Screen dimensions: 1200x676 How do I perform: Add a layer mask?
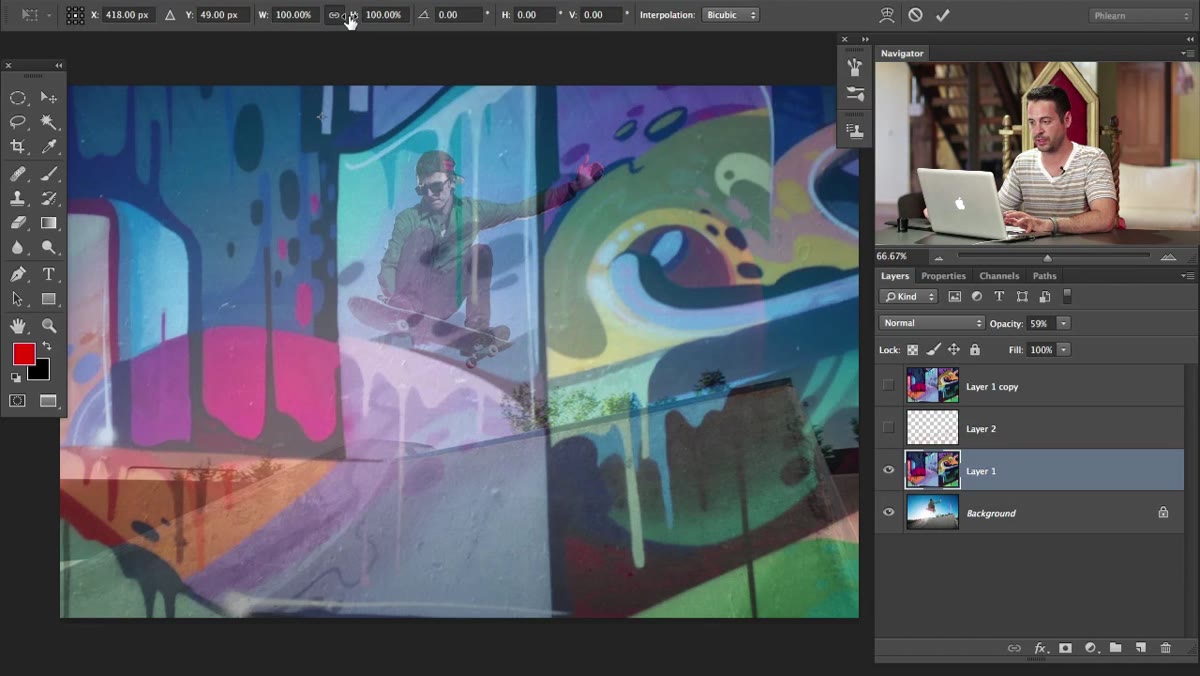pos(1065,648)
